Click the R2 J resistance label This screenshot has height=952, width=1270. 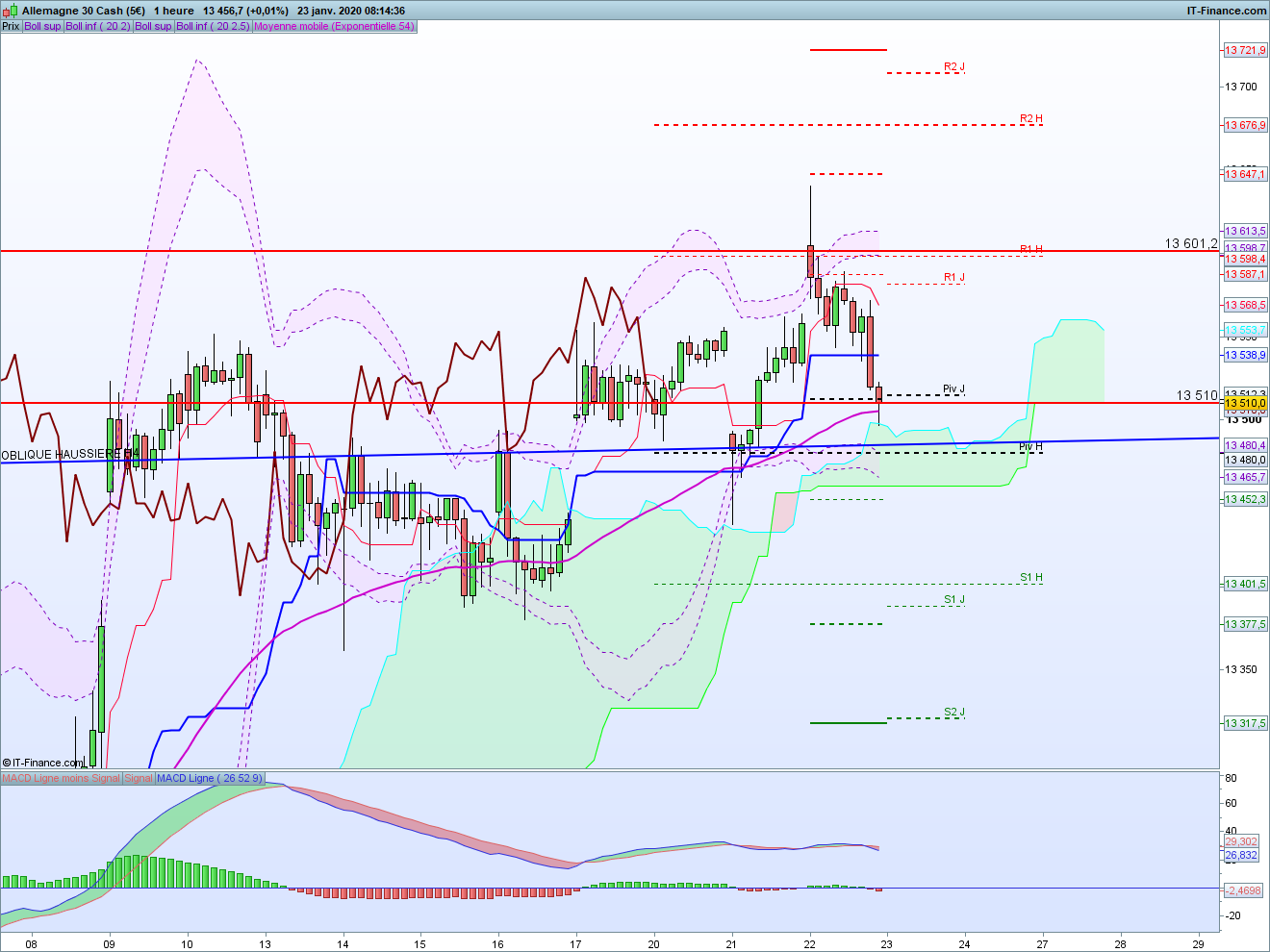(x=954, y=67)
